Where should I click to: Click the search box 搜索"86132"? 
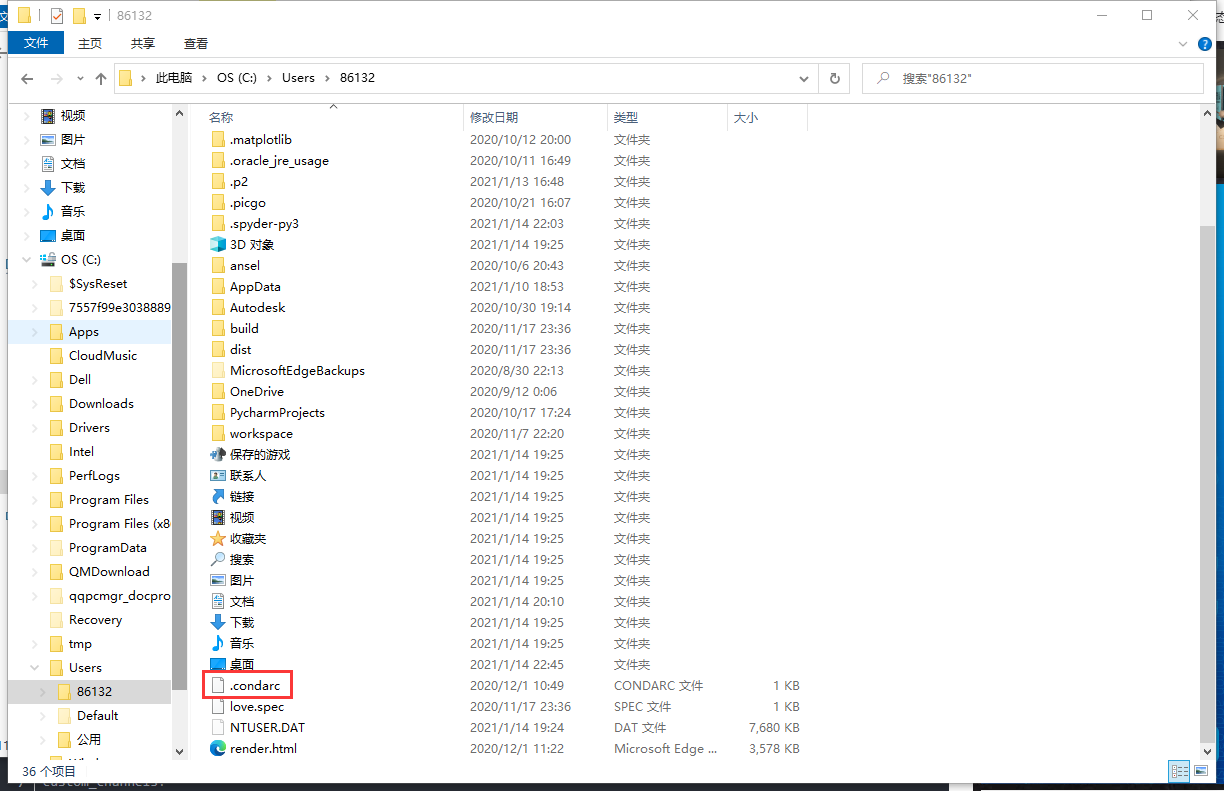[x=1033, y=78]
